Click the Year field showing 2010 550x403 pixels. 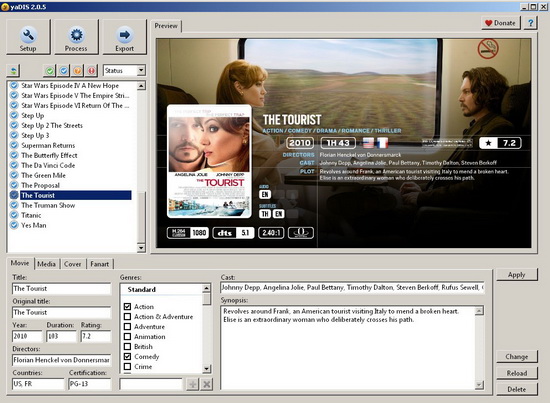click(x=27, y=336)
